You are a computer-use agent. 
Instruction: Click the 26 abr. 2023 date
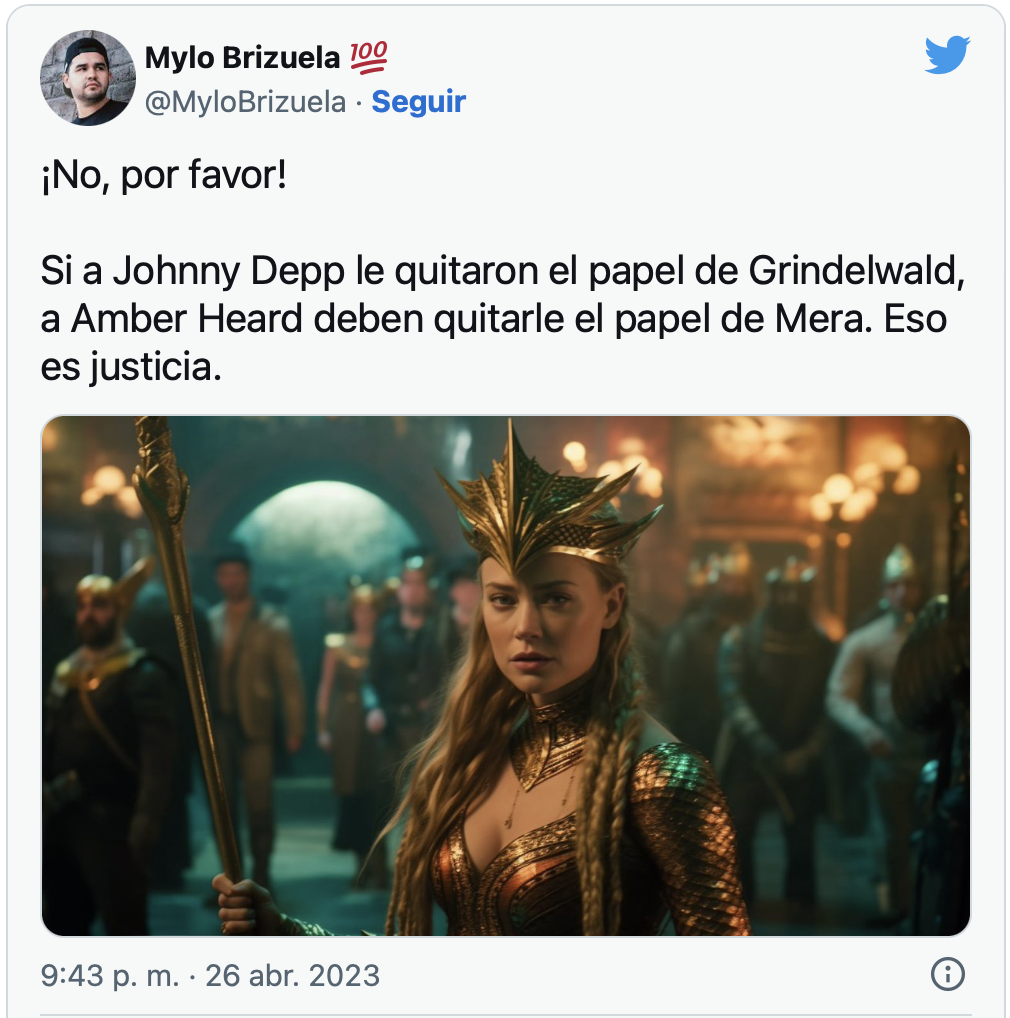pyautogui.click(x=293, y=975)
